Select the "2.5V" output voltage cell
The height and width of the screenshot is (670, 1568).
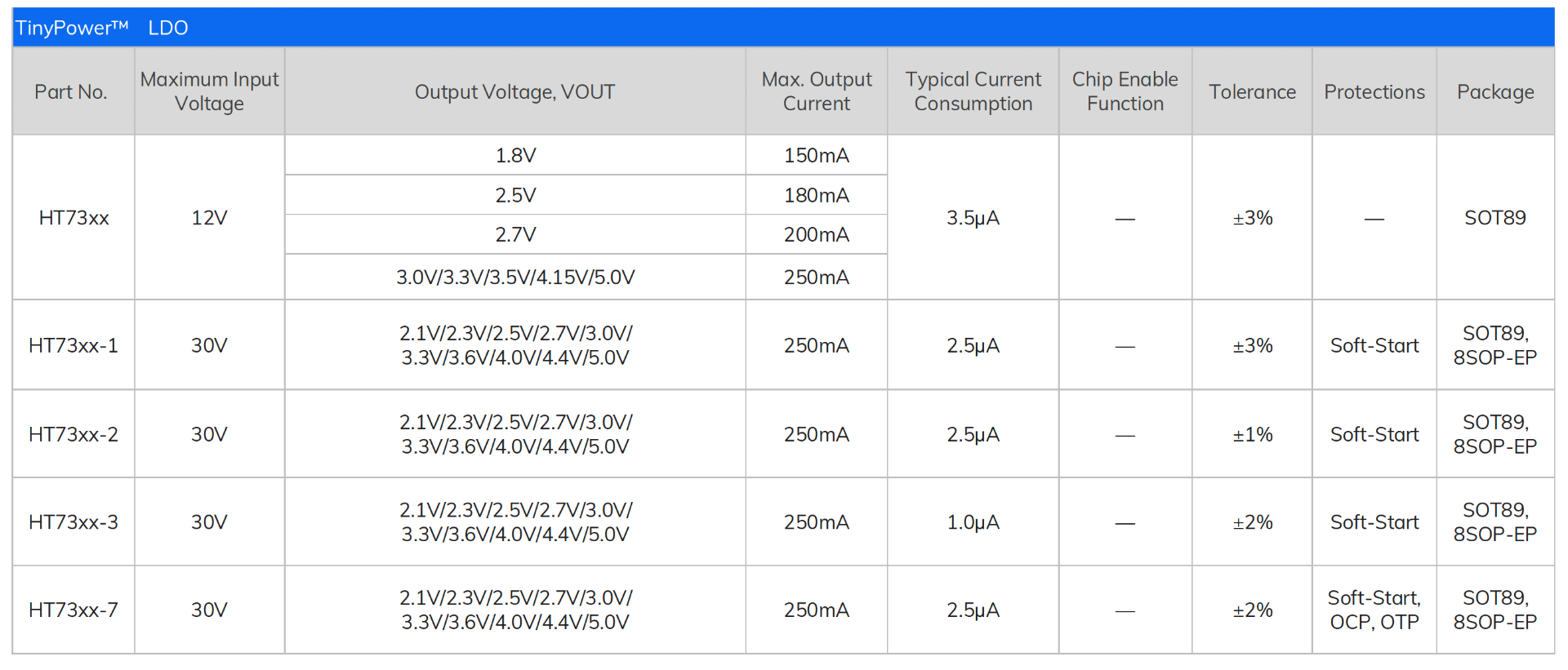(x=515, y=195)
